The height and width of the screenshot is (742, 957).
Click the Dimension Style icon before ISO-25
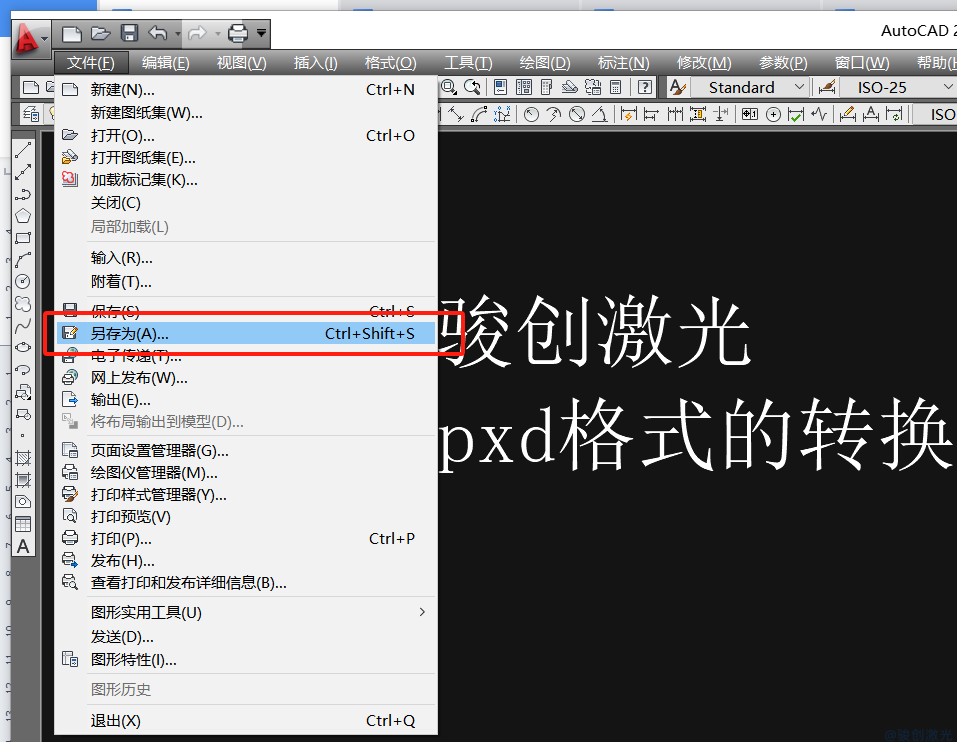826,87
